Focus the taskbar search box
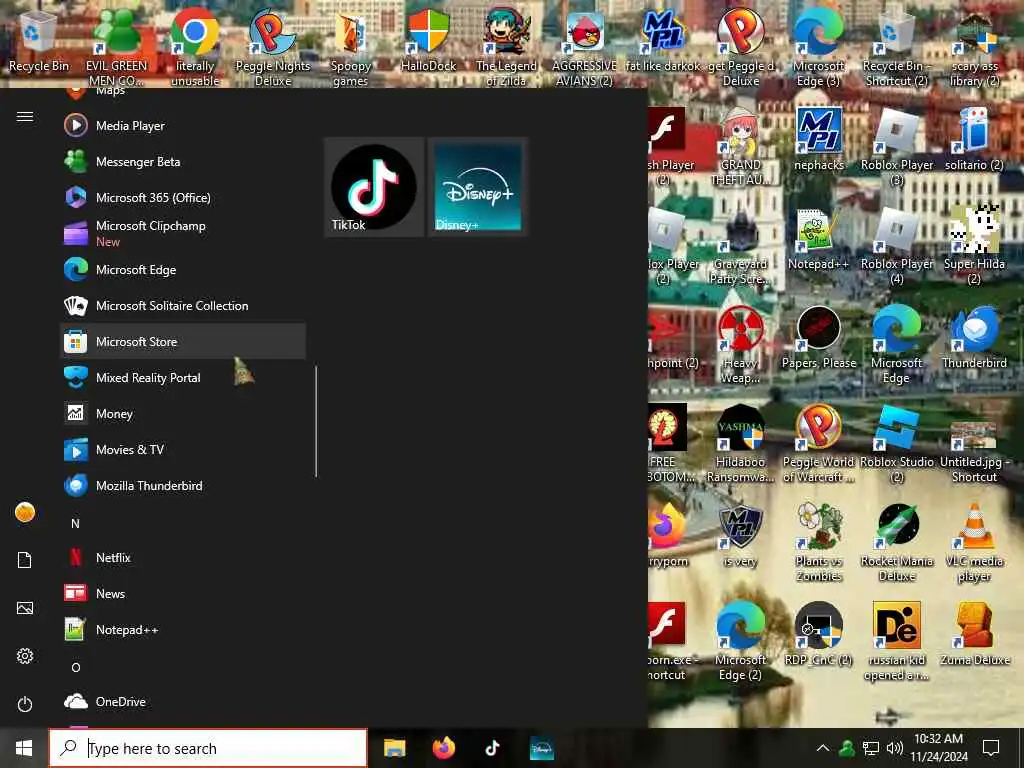 click(x=208, y=748)
